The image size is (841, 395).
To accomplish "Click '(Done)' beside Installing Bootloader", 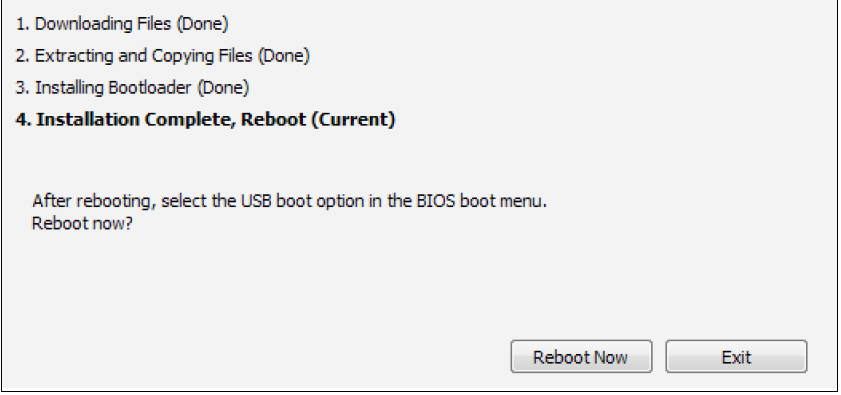I will click(223, 87).
